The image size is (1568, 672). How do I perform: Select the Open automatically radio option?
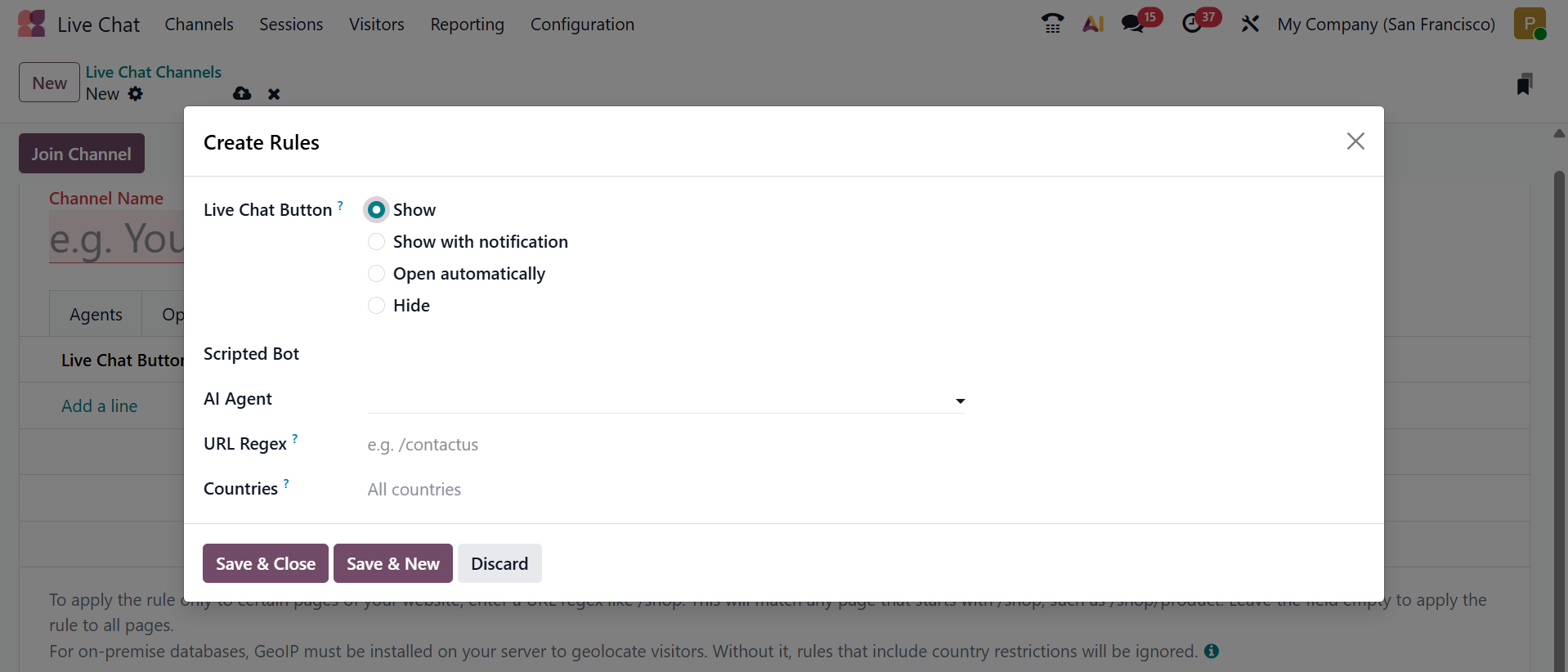pos(377,274)
